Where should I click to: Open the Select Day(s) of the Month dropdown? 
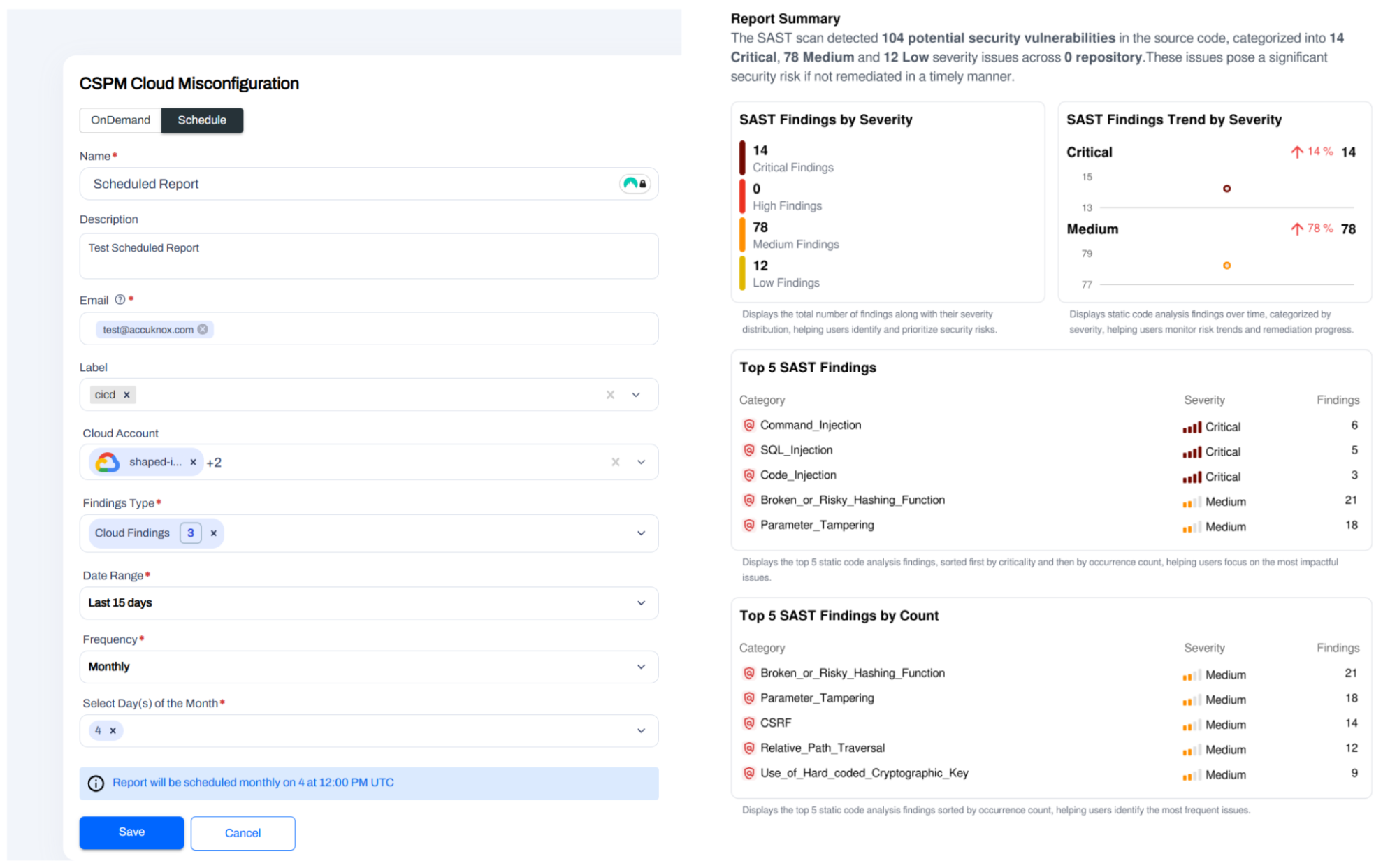tap(641, 730)
